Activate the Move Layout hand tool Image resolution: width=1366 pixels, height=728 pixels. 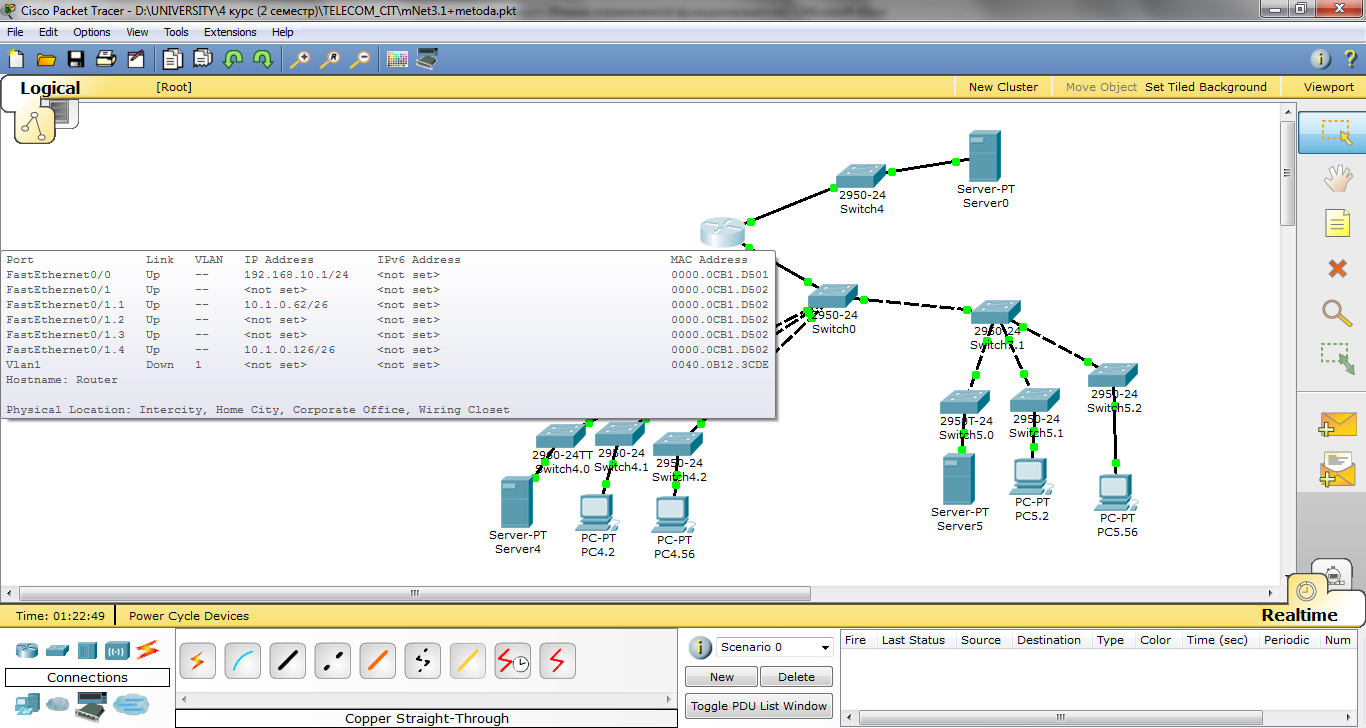coord(1337,179)
